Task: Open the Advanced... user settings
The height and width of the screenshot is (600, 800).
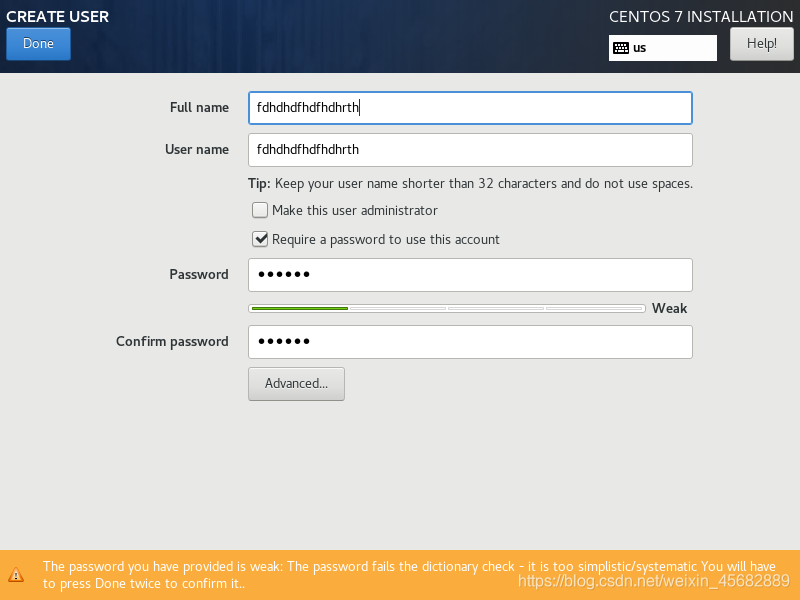Action: [x=296, y=384]
